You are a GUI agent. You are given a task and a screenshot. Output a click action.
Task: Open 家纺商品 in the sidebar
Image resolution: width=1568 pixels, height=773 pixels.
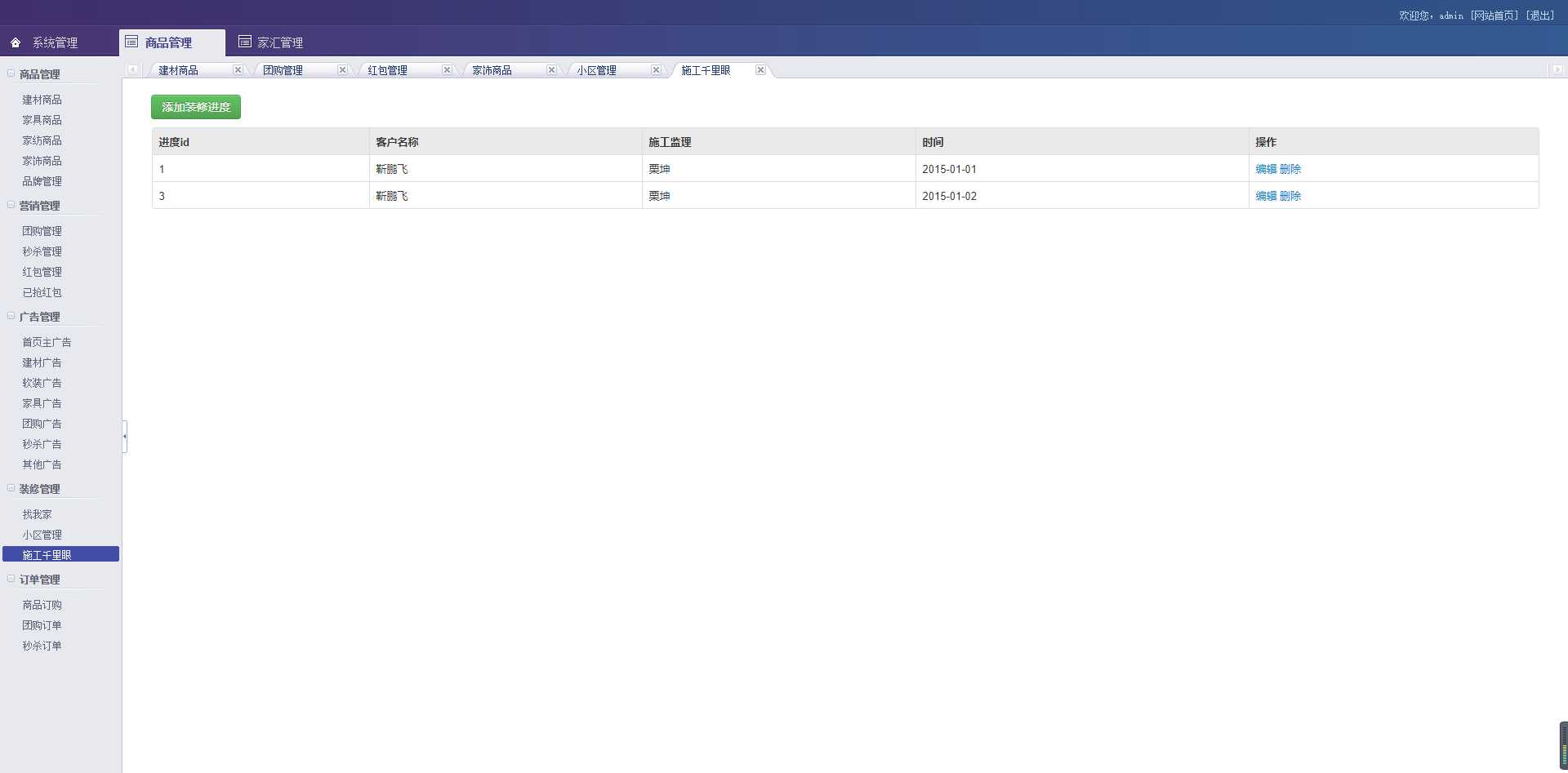click(42, 140)
